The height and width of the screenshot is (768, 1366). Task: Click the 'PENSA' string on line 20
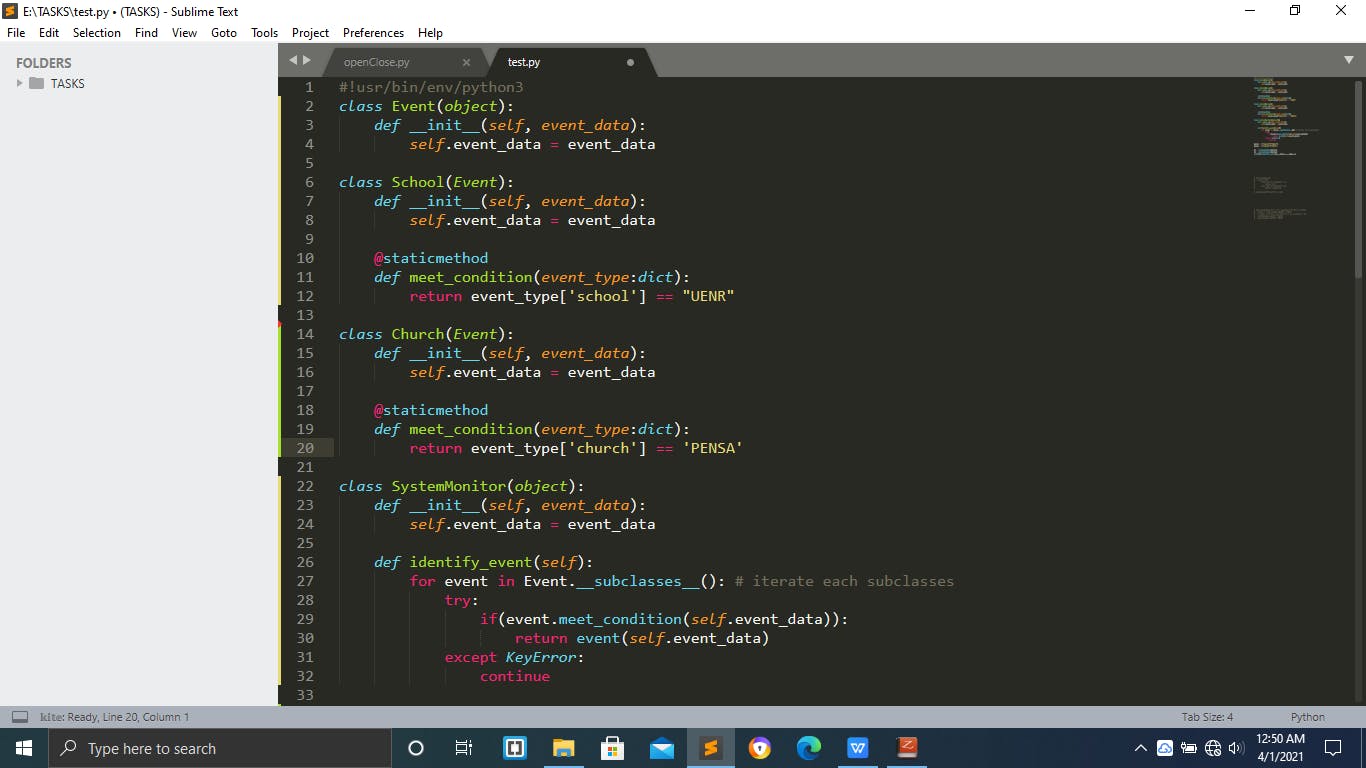click(713, 448)
